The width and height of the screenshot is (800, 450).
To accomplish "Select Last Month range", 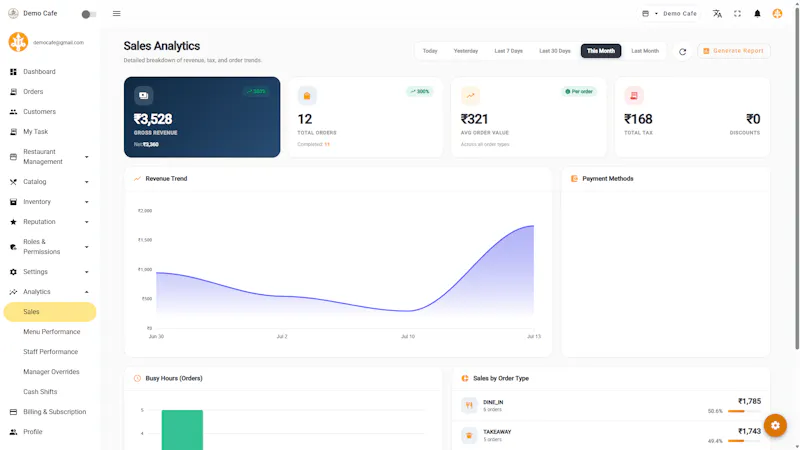I will point(645,51).
